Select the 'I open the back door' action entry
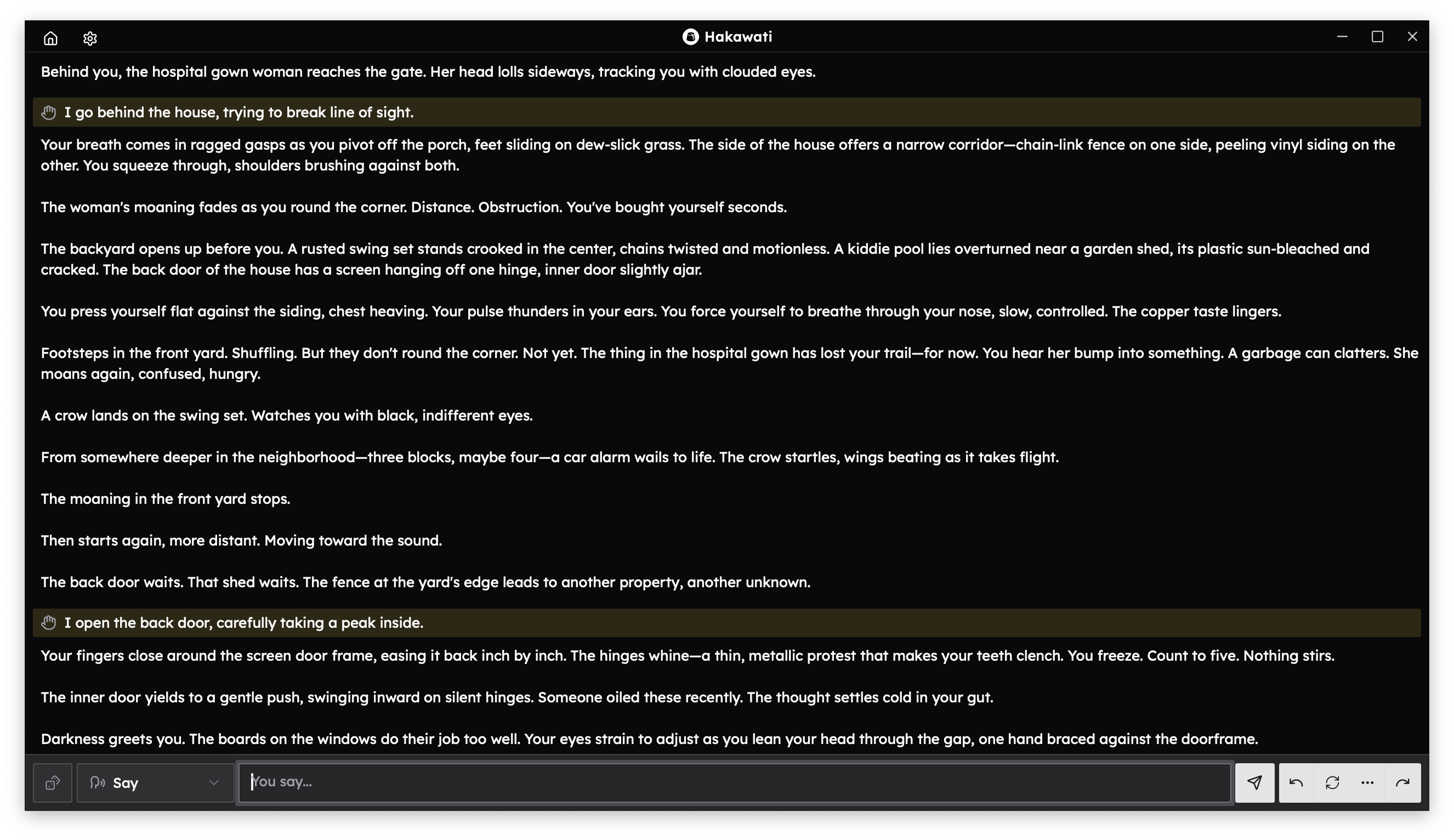1454x840 pixels. 244,622
